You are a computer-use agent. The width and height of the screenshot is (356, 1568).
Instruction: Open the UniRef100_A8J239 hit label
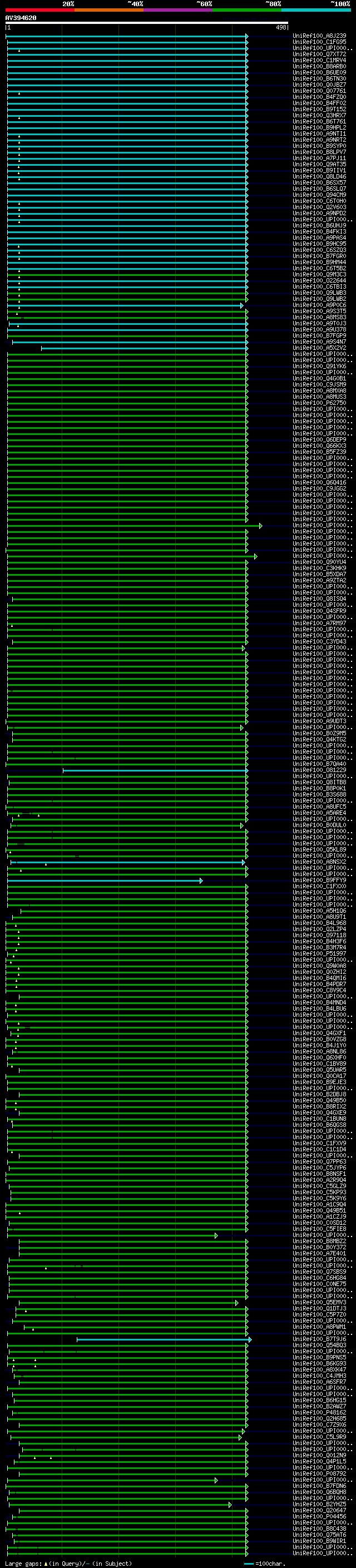point(319,36)
